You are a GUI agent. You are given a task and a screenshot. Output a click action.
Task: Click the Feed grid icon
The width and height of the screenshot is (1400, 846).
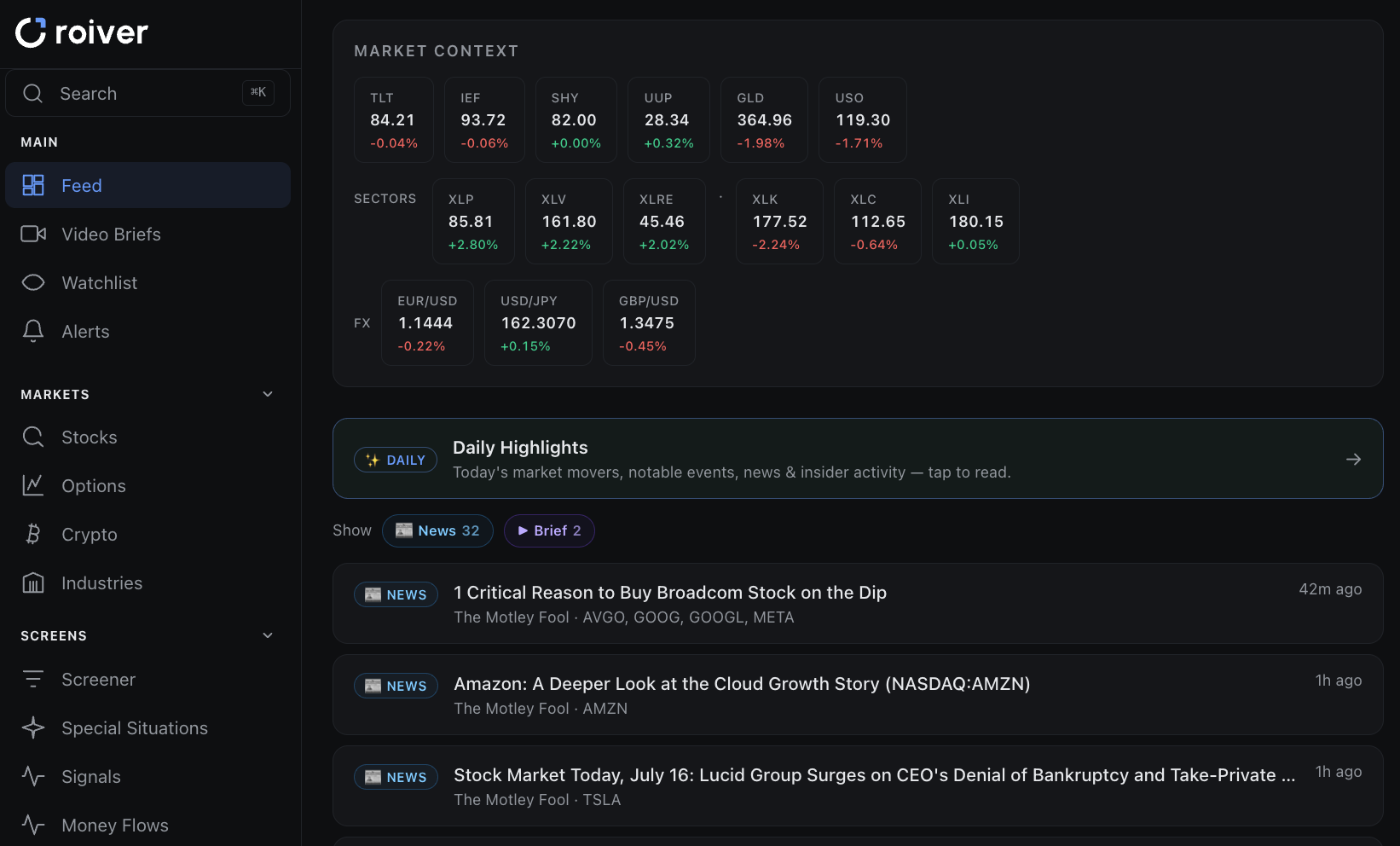point(33,185)
